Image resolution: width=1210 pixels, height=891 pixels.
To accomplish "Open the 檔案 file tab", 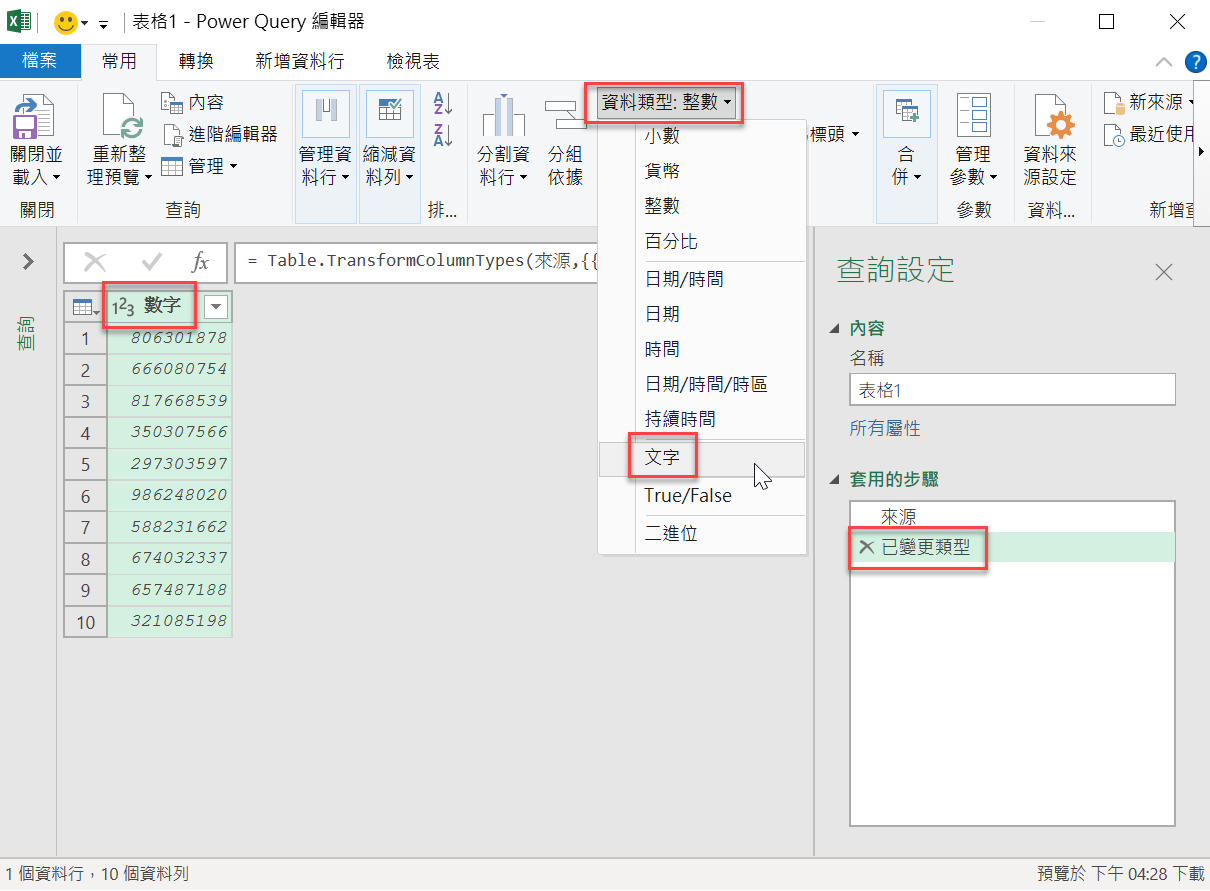I will click(40, 61).
